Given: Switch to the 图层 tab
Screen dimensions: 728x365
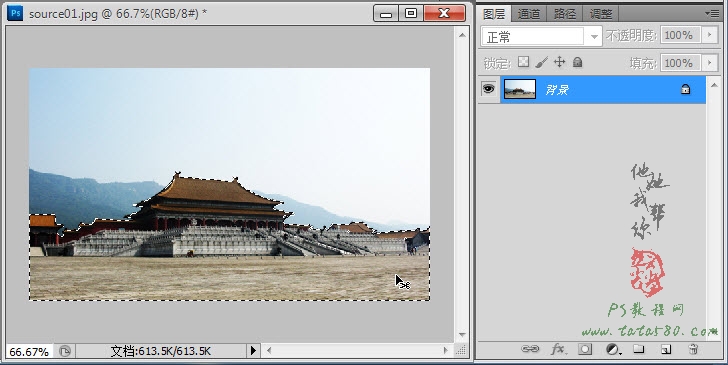Looking at the screenshot, I should 494,13.
